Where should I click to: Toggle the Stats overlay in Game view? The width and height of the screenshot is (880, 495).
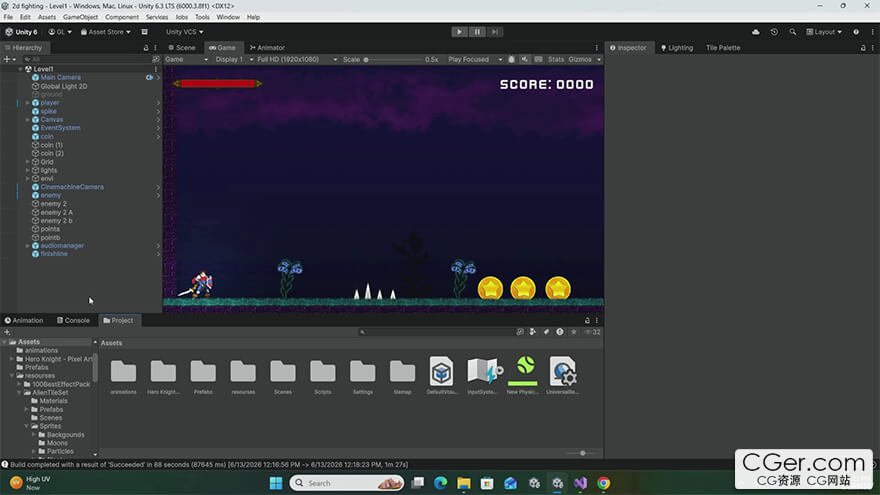(556, 59)
